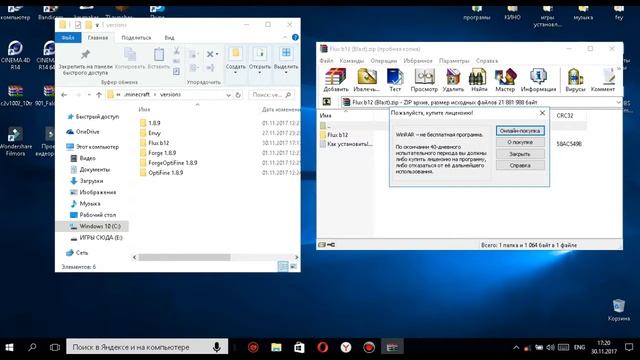Click the WinRAR Test (Тест) icon
The height and width of the screenshot is (360, 640).
tap(395, 80)
